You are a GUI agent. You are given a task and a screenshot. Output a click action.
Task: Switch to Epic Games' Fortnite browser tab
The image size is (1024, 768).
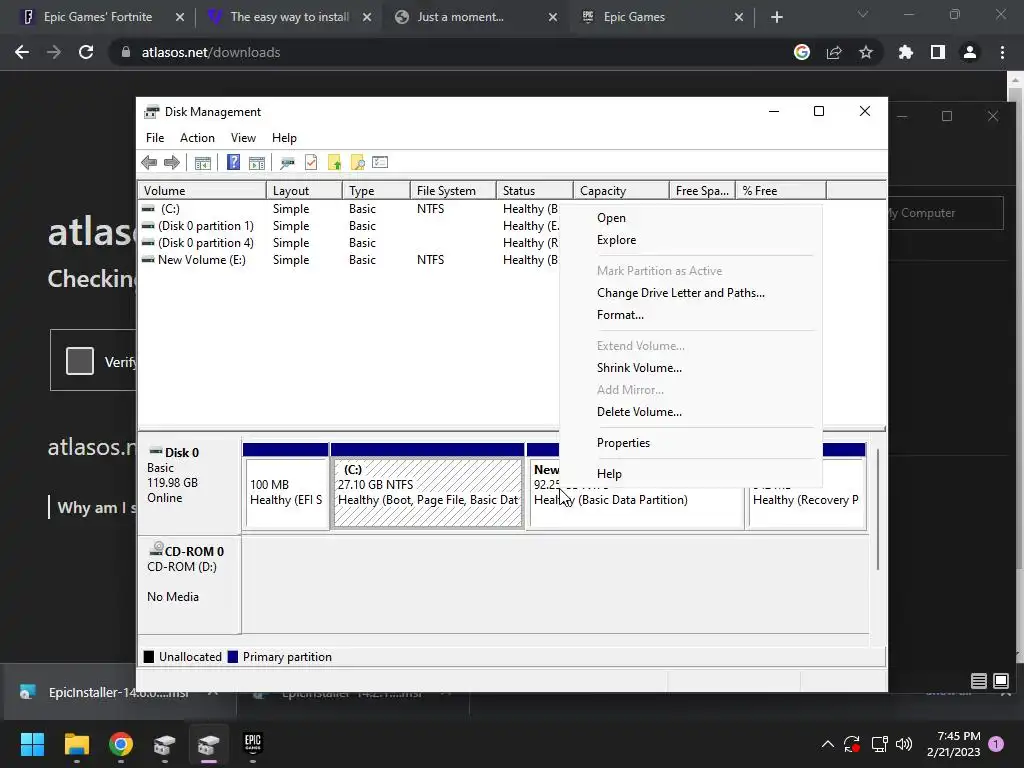coord(98,17)
